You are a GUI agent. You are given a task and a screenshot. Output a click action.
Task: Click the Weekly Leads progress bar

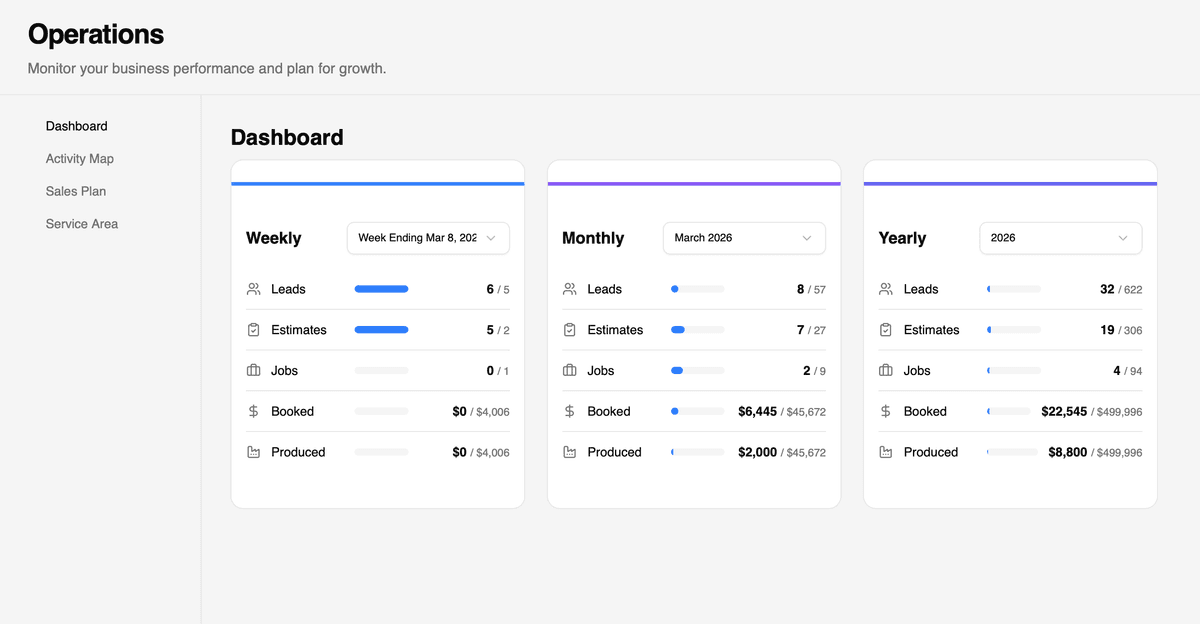point(381,289)
